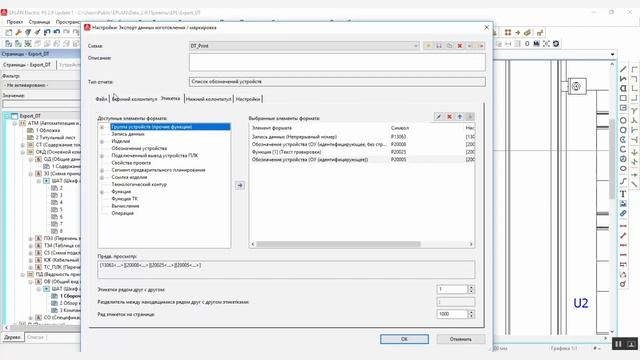Expand 'Изделия' tree node
This screenshot has height=360, width=640.
click(102, 142)
